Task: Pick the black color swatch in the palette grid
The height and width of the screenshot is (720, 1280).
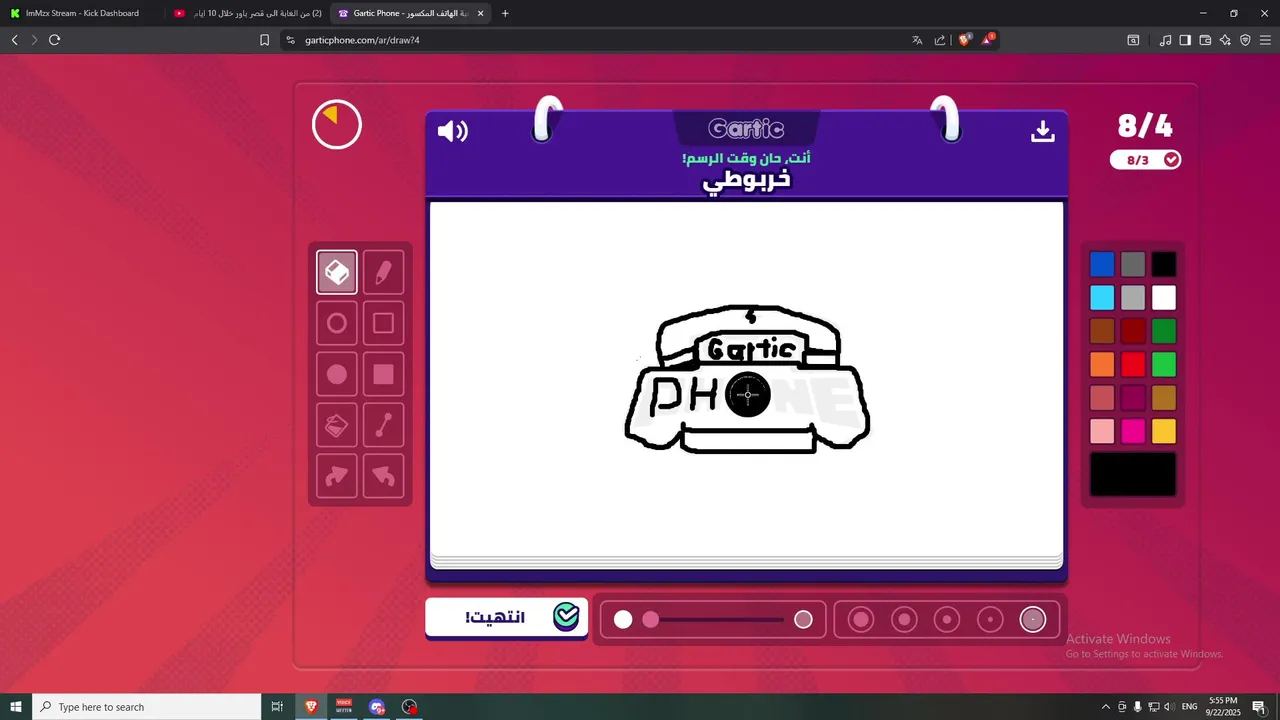Action: [x=1164, y=264]
